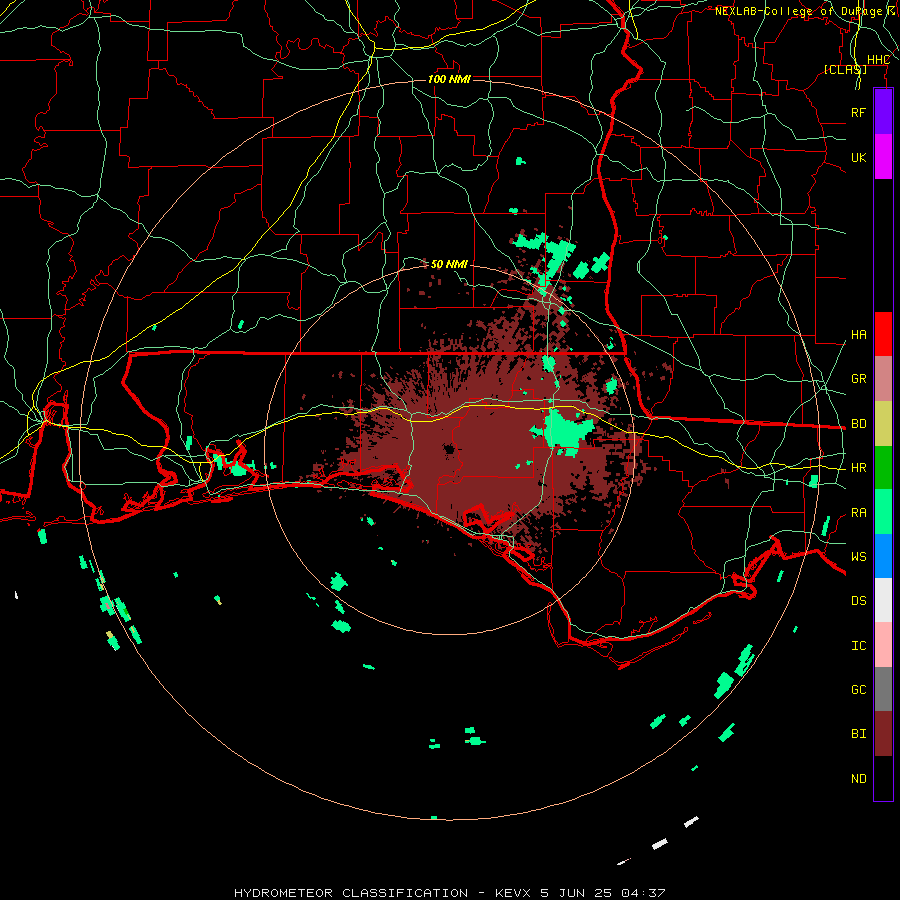Screen dimensions: 900x900
Task: Click the BI legend label
Action: click(858, 734)
